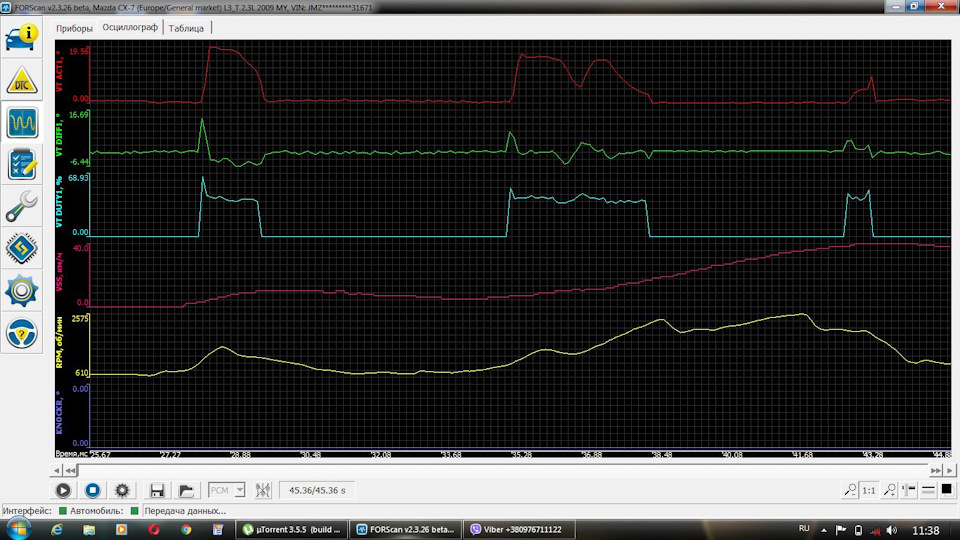This screenshot has width=960, height=540.
Task: Jump timeline back with double-left arrow
Action: tap(70, 470)
